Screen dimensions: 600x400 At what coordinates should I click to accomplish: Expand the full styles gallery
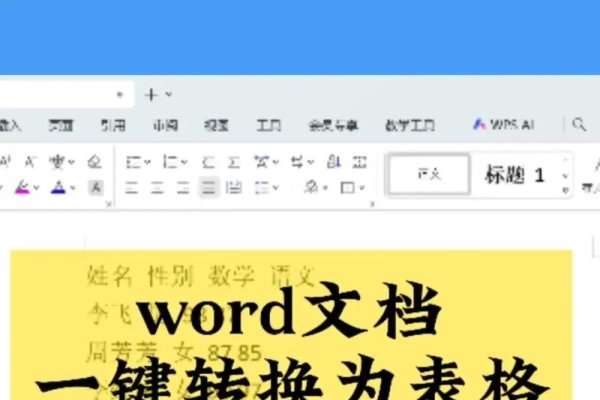tap(566, 190)
